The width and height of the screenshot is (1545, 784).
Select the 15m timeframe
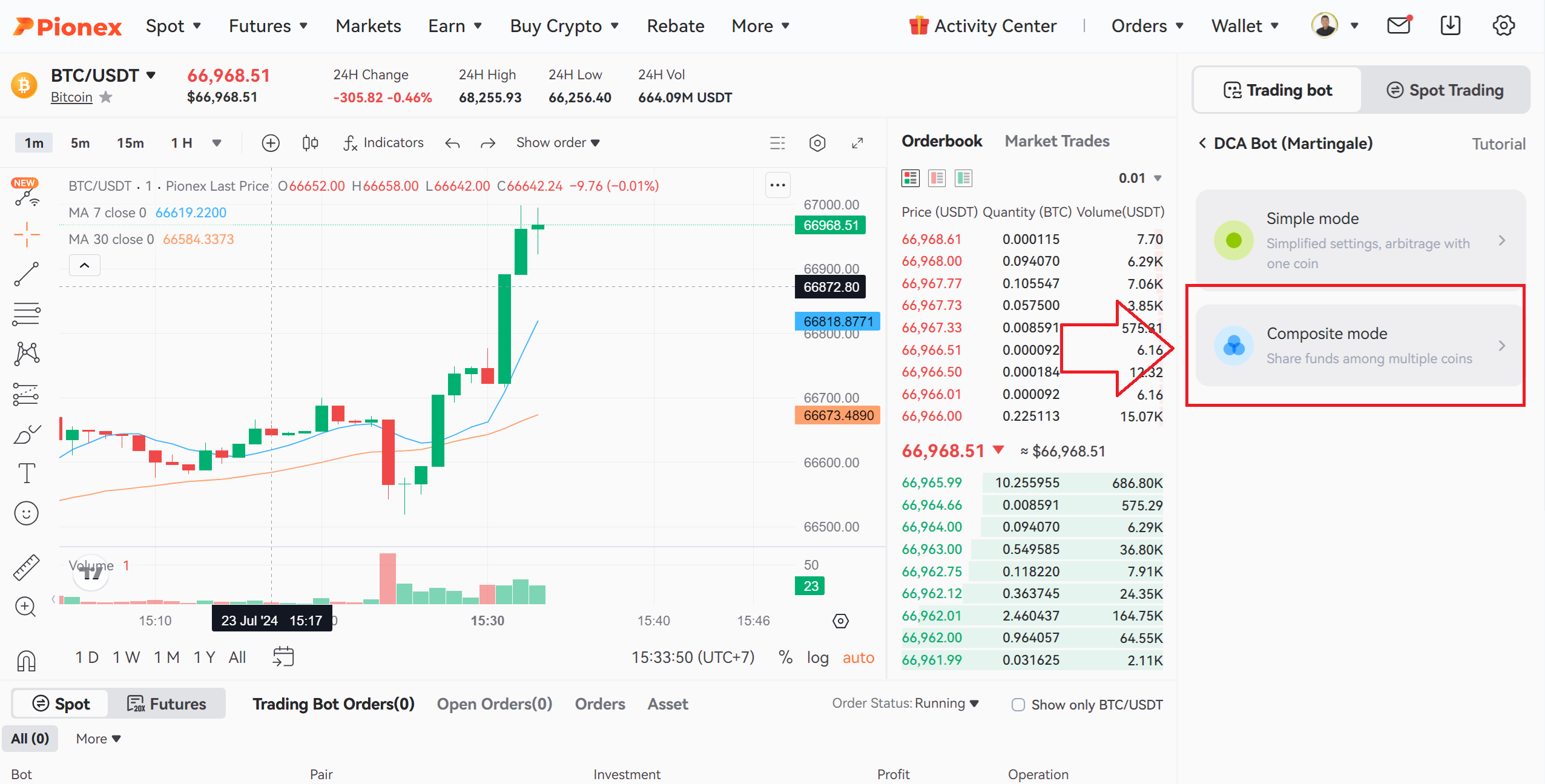pos(131,143)
